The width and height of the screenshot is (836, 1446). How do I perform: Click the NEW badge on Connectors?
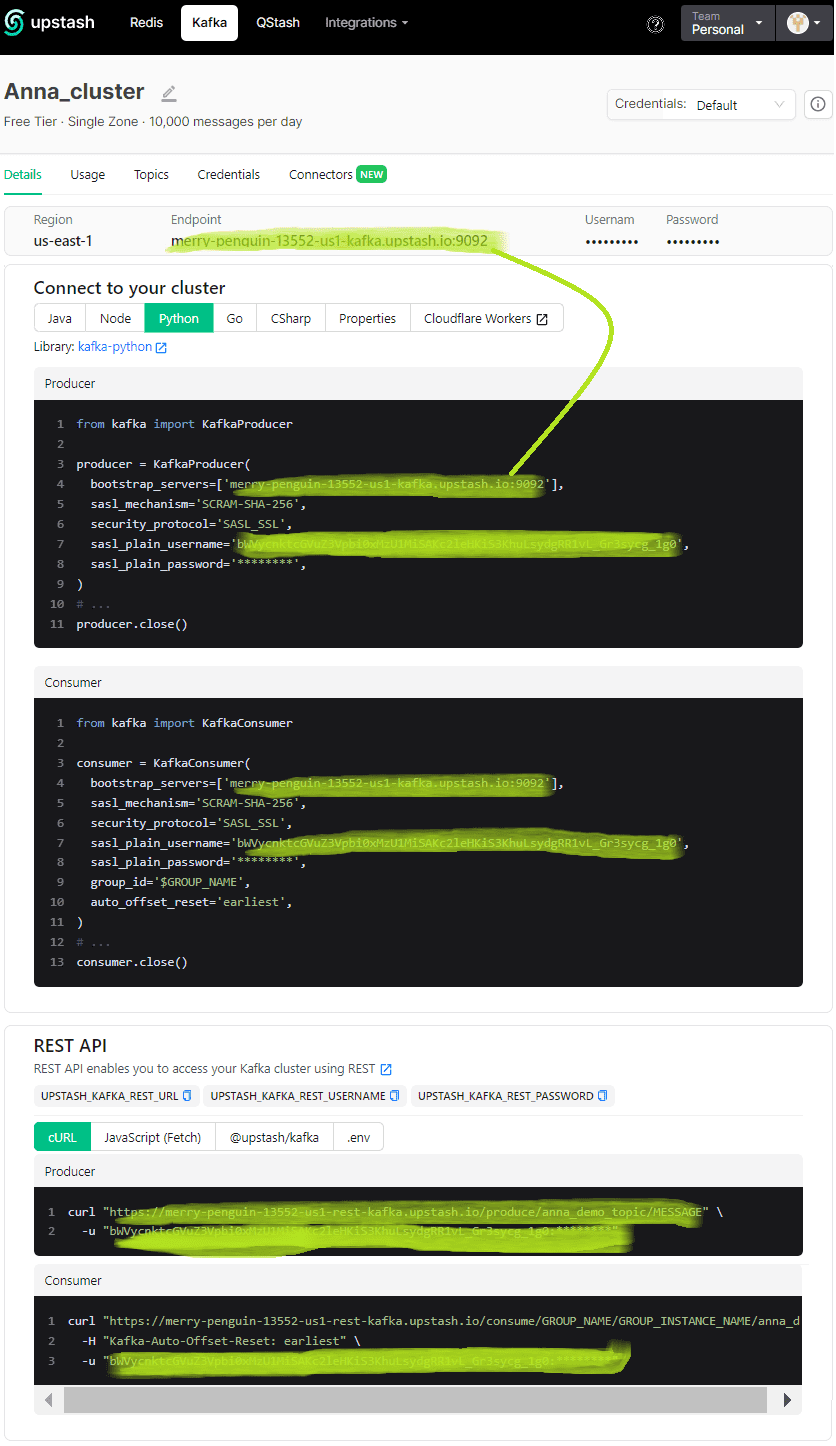click(372, 174)
